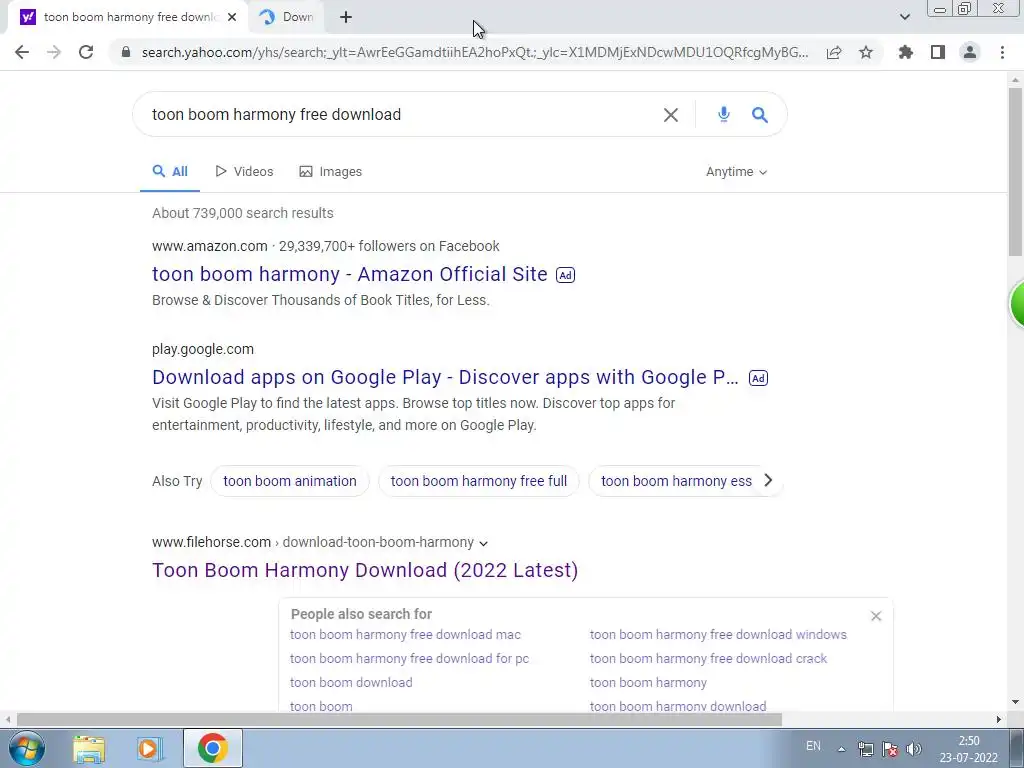The height and width of the screenshot is (768, 1024).
Task: Click the network tray icon
Action: (865, 749)
